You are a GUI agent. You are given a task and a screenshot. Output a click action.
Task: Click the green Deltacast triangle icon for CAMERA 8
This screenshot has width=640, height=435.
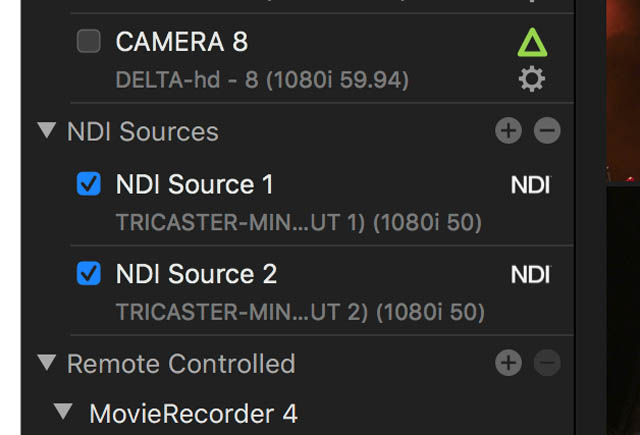tap(532, 42)
